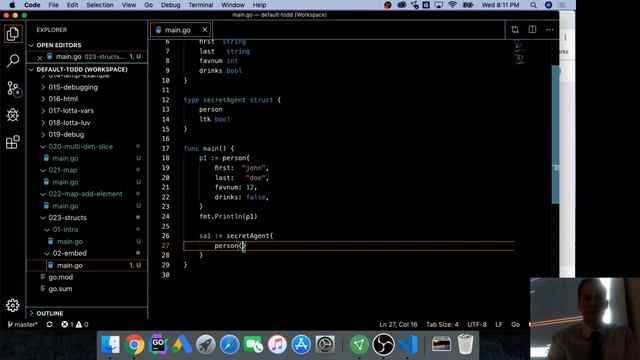The width and height of the screenshot is (640, 360).
Task: Open the Extensions view
Action: coord(13,142)
